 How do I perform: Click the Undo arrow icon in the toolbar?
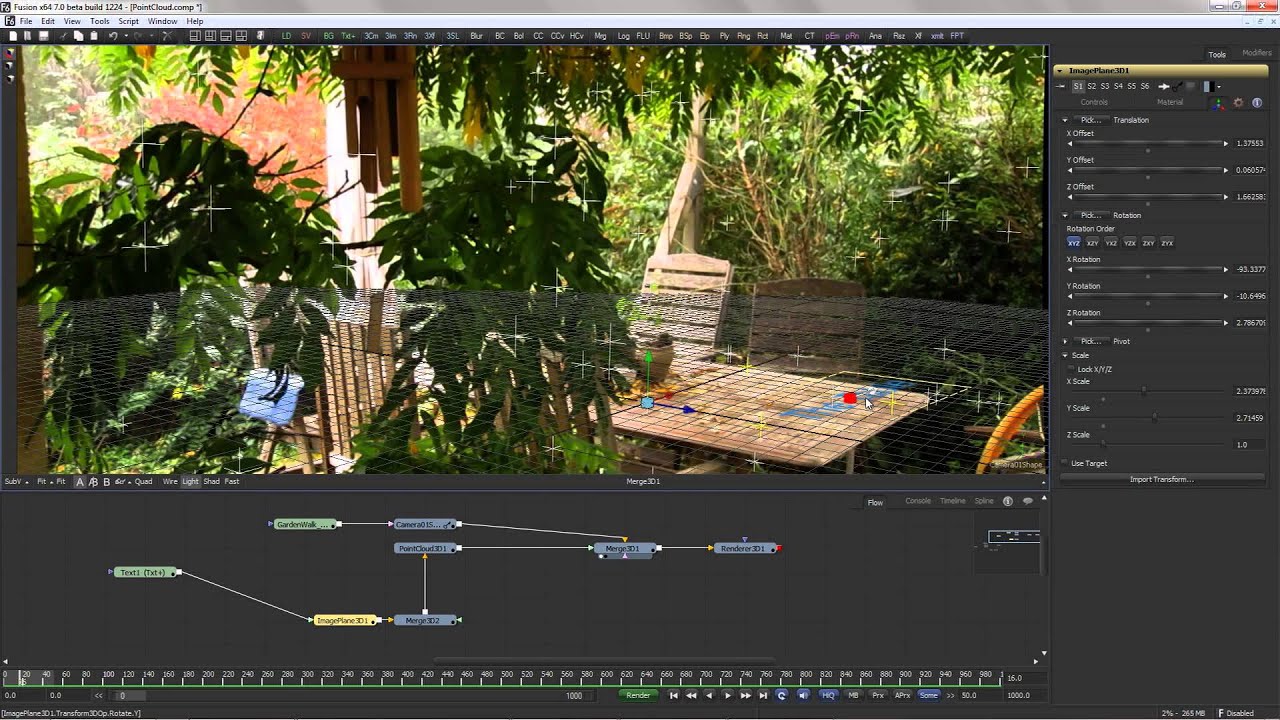[x=113, y=36]
